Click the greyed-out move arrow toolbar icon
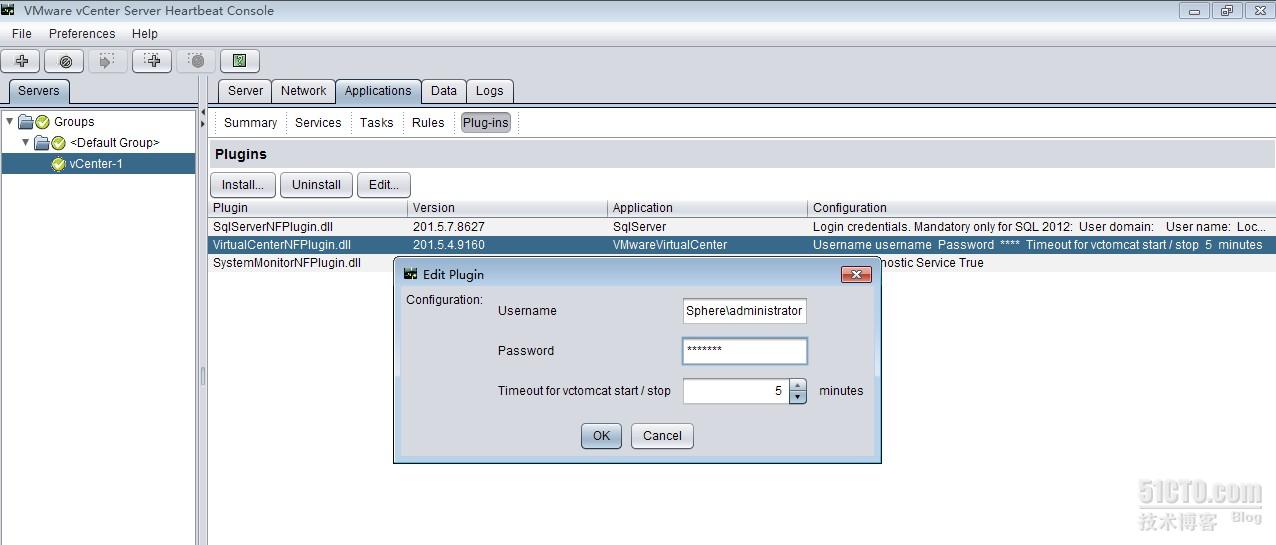The height and width of the screenshot is (545, 1276). pos(108,61)
